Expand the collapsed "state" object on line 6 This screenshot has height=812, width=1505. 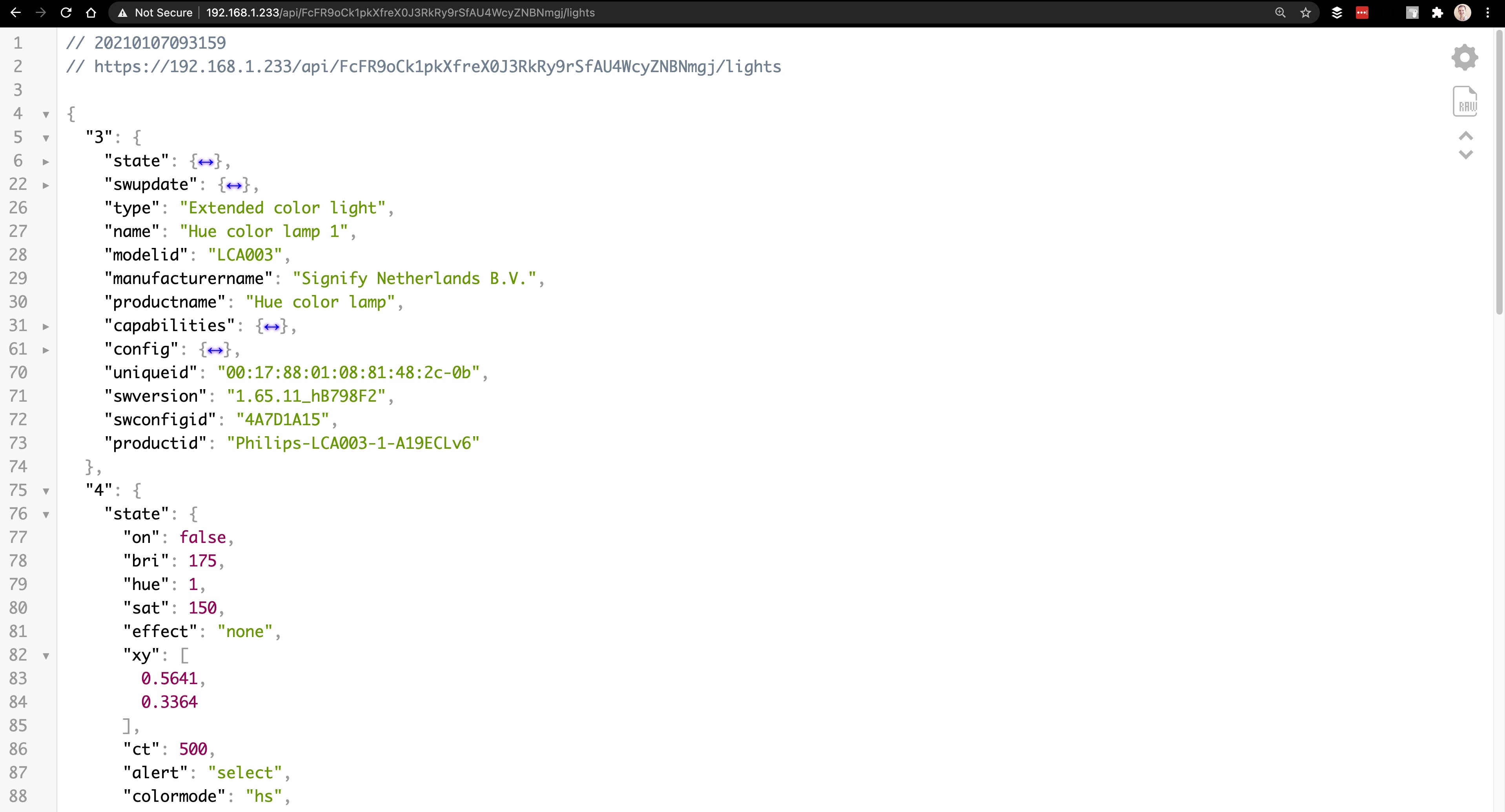point(46,162)
